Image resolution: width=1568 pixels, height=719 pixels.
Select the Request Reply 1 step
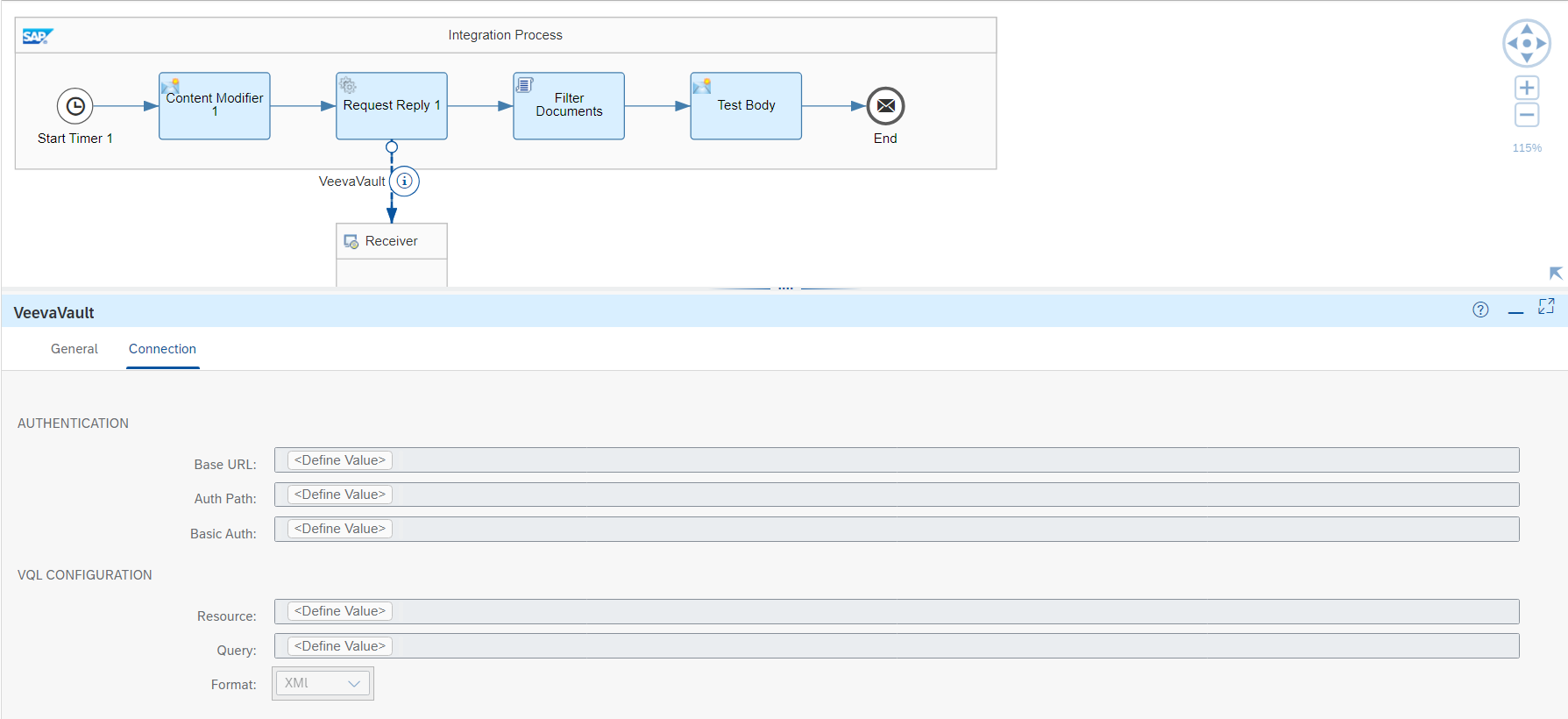[392, 106]
